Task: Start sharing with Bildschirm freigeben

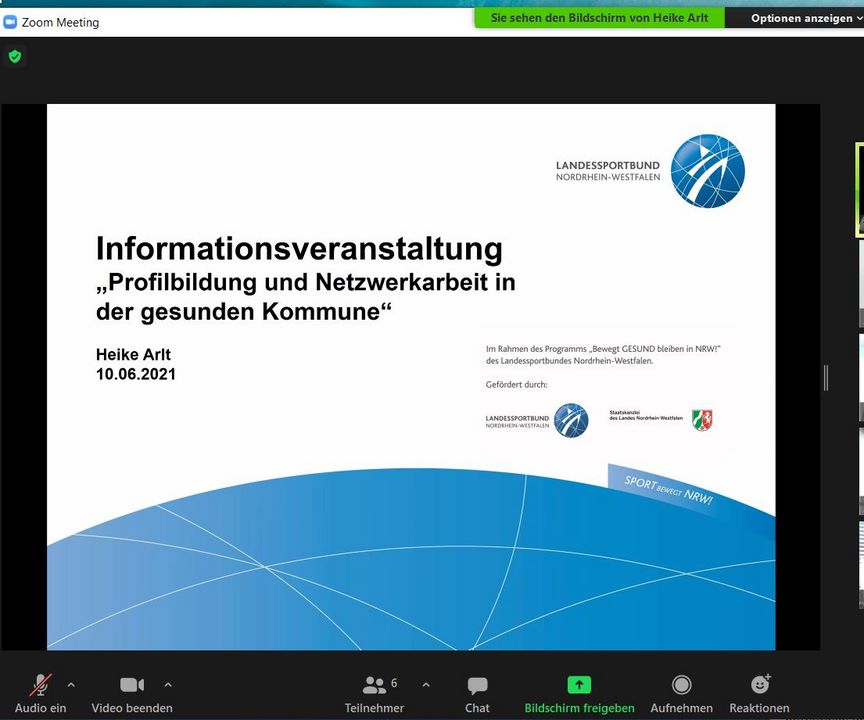Action: [579, 692]
